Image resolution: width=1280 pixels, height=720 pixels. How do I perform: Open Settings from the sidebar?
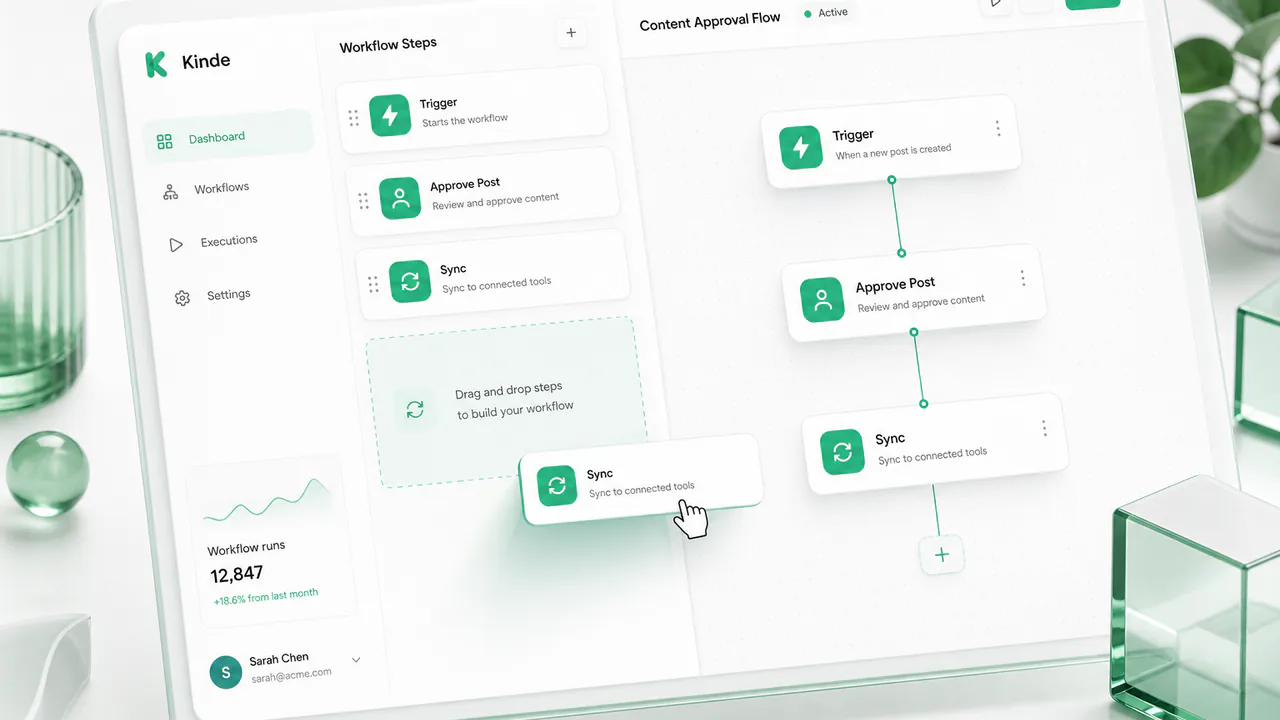[x=213, y=296]
